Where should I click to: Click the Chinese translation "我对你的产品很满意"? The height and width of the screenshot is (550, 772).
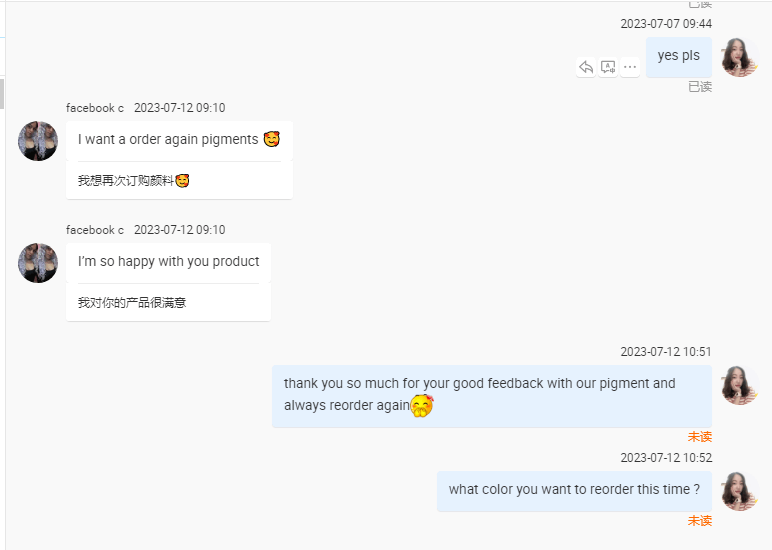coord(132,303)
